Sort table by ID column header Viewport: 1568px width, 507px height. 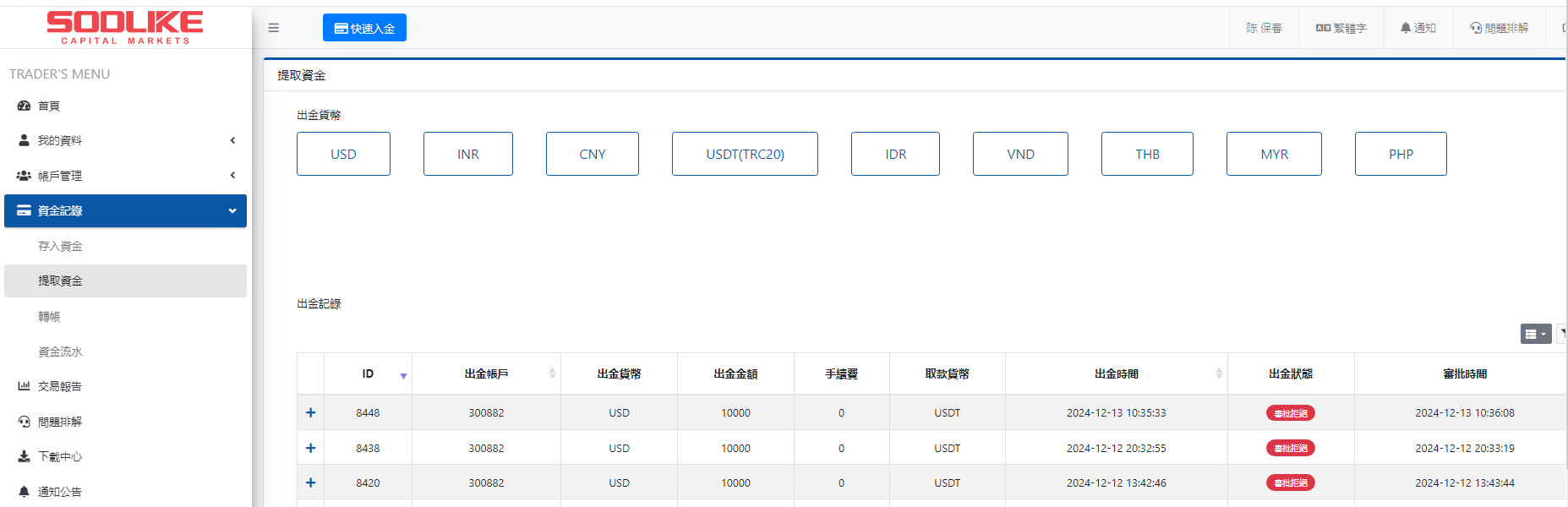point(368,373)
